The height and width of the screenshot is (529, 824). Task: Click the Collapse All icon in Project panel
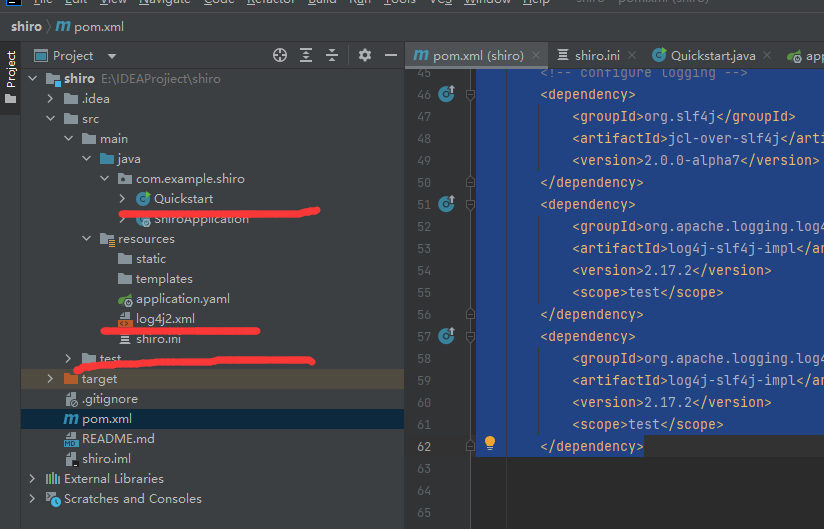(332, 55)
